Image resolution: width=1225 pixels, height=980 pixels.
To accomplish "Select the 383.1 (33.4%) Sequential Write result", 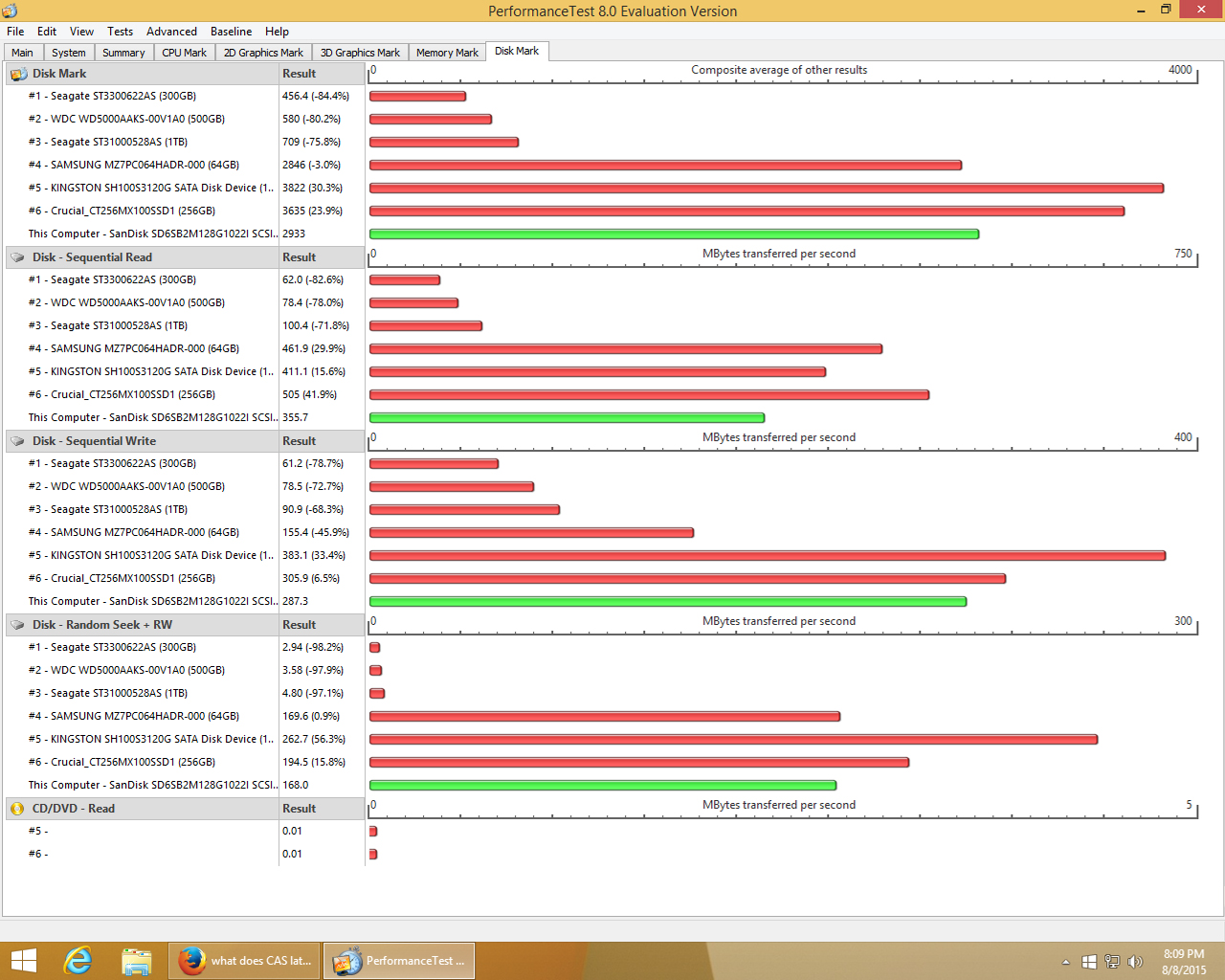I will tap(314, 555).
